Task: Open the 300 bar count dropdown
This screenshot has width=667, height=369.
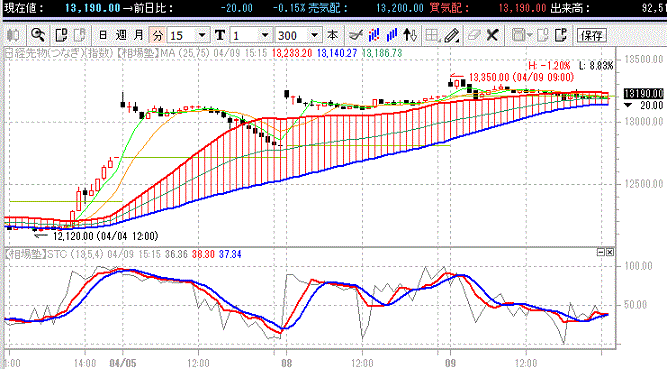Action: (x=314, y=35)
